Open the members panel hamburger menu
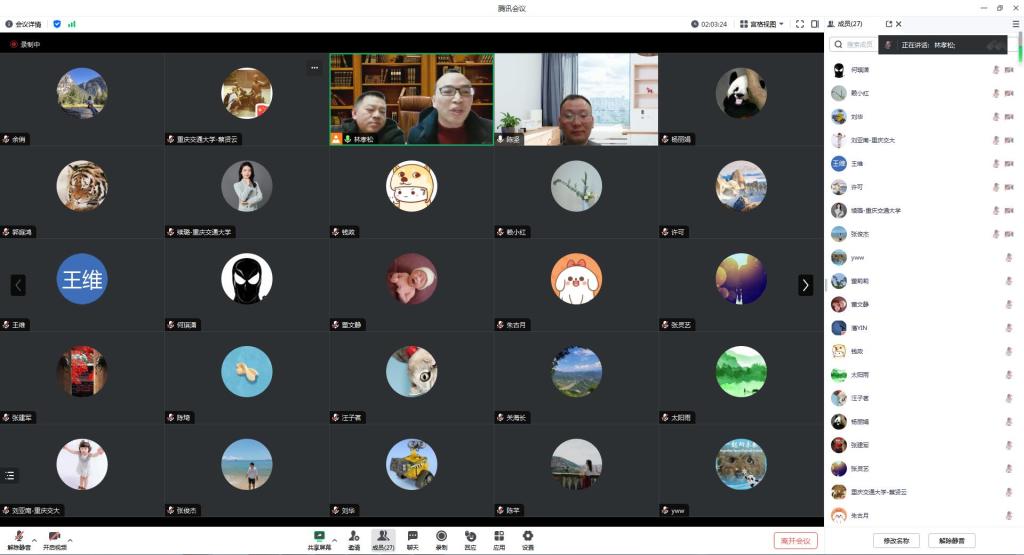The width and height of the screenshot is (1024, 555). point(1016,24)
